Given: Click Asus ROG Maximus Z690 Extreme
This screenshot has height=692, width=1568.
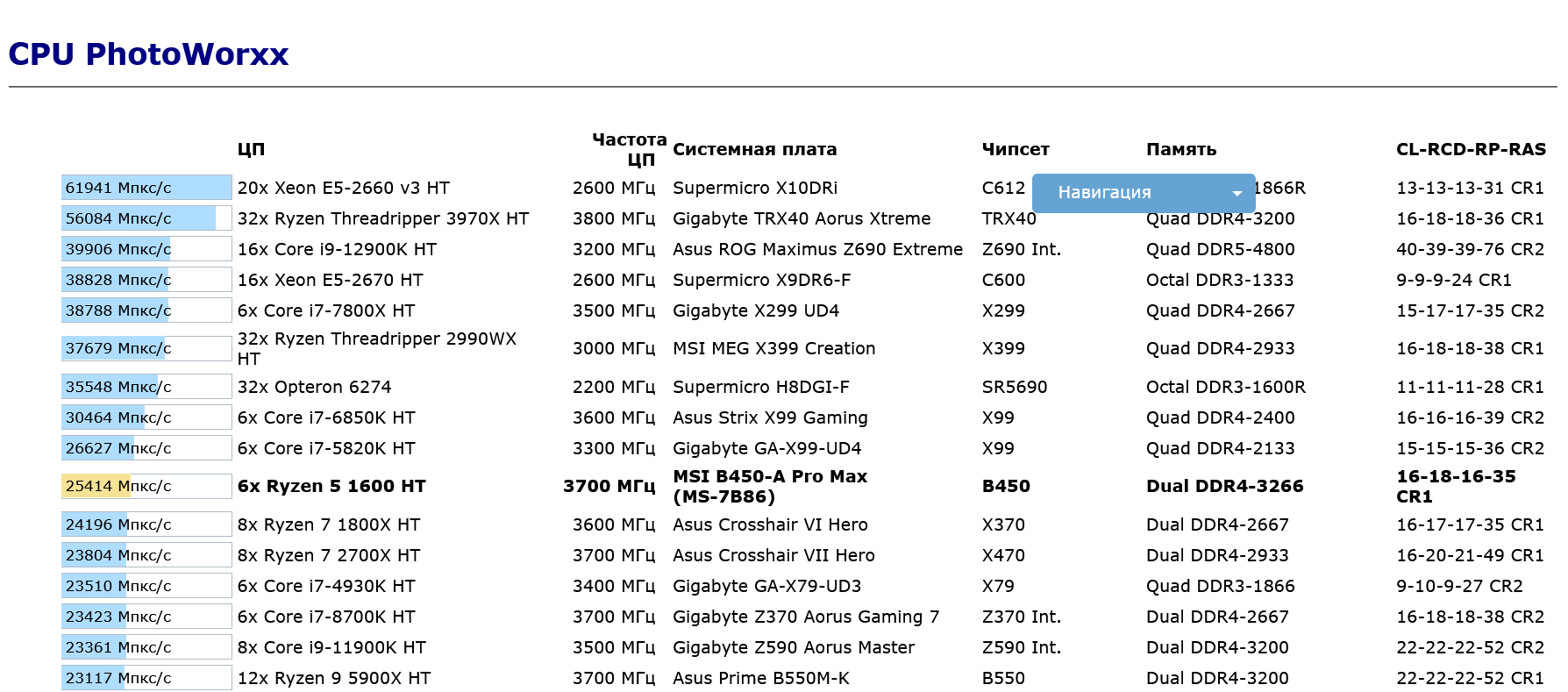Looking at the screenshot, I should [x=817, y=249].
